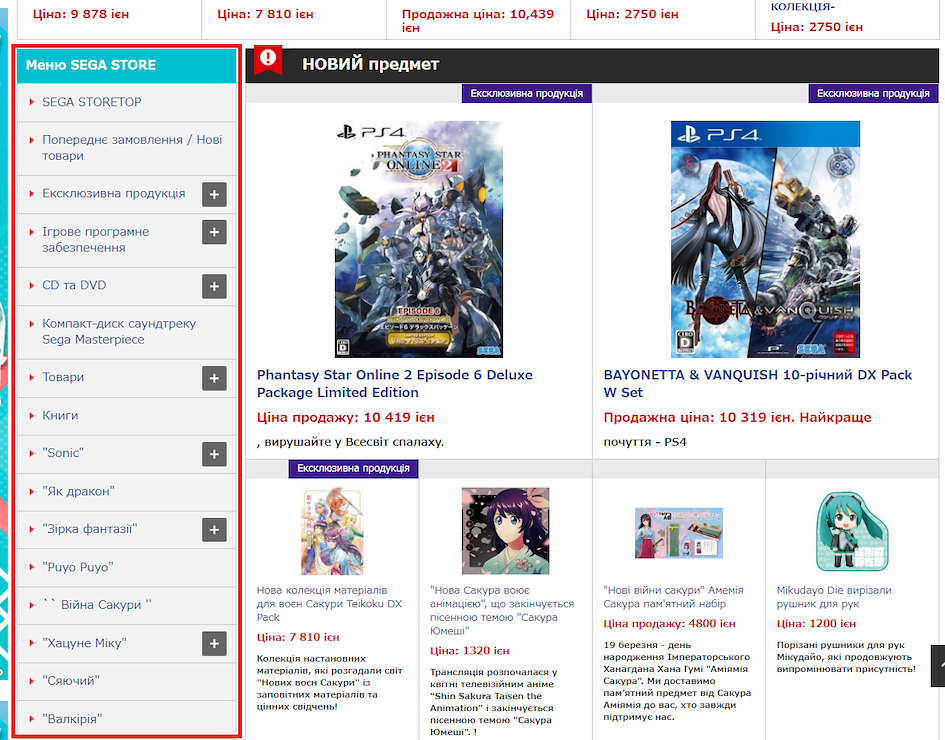The image size is (945, 740).
Task: Click Ігрове програмне забезпечення link text
Action: point(95,240)
